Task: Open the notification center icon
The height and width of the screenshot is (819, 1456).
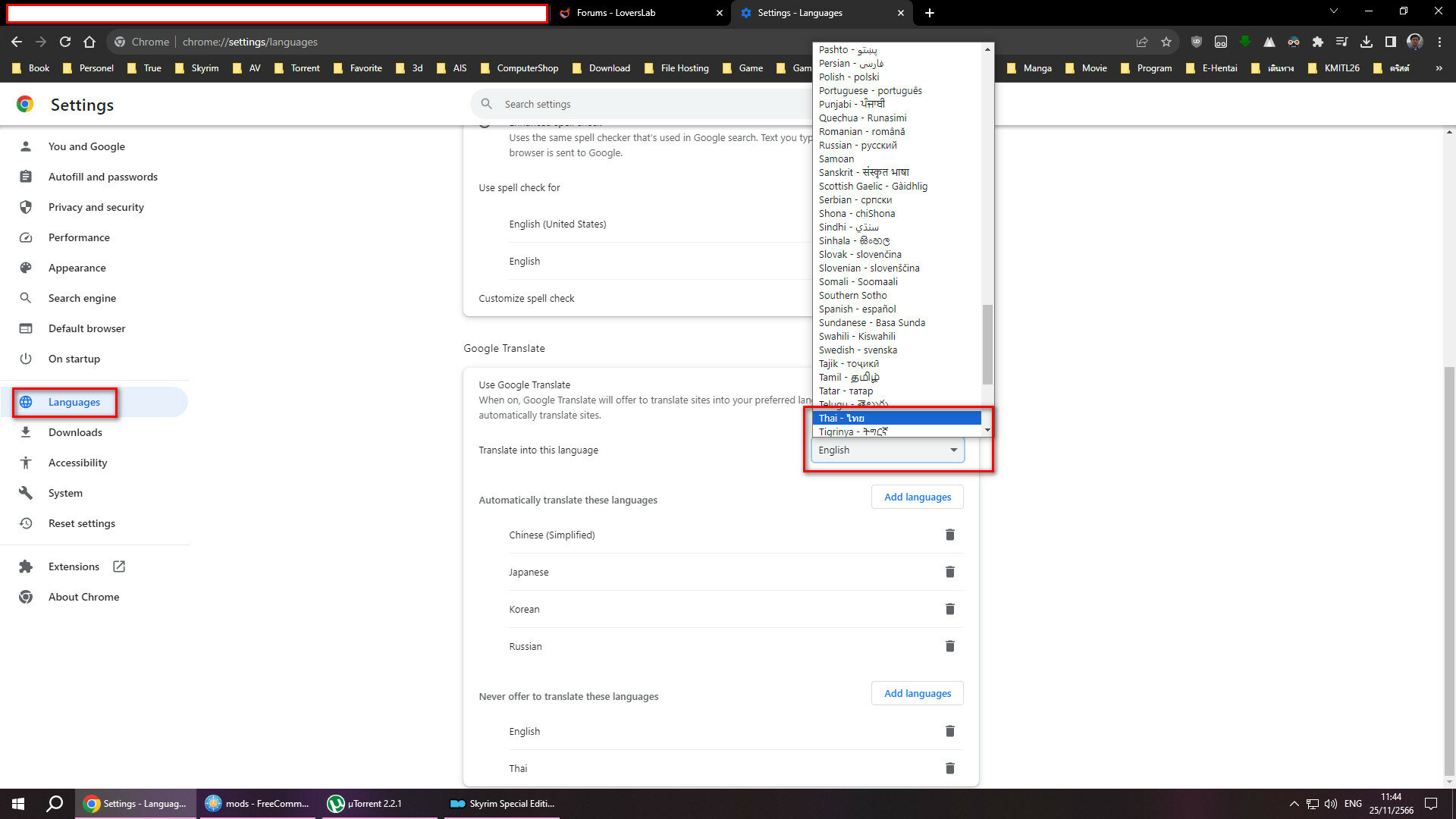Action: (1431, 804)
